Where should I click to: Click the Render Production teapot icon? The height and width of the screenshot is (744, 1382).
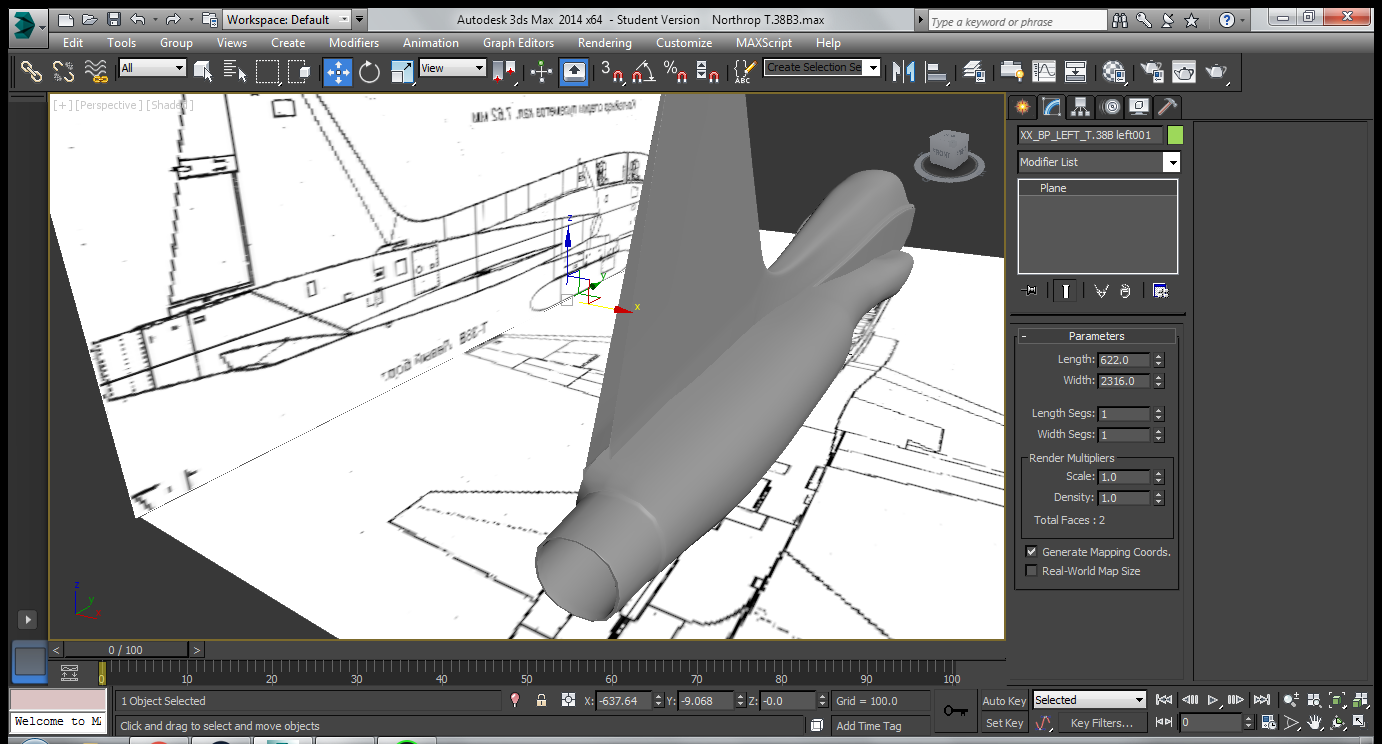click(x=1215, y=72)
